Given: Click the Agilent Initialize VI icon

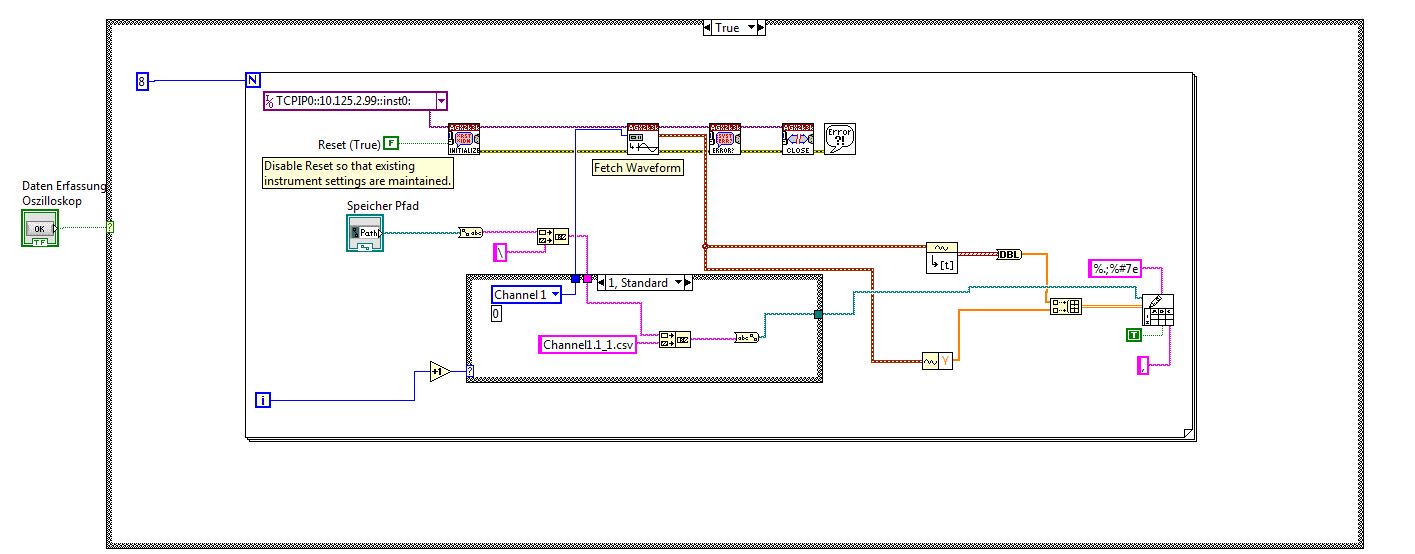Looking at the screenshot, I should [x=464, y=139].
